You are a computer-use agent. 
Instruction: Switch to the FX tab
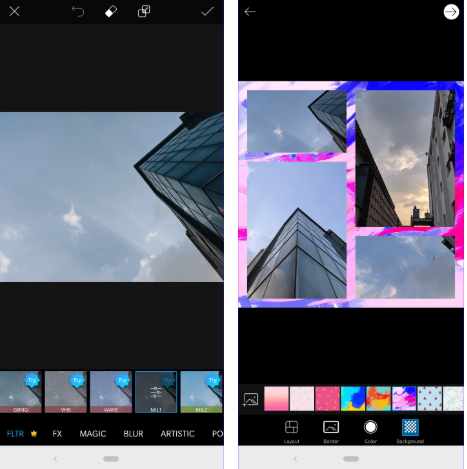click(57, 434)
